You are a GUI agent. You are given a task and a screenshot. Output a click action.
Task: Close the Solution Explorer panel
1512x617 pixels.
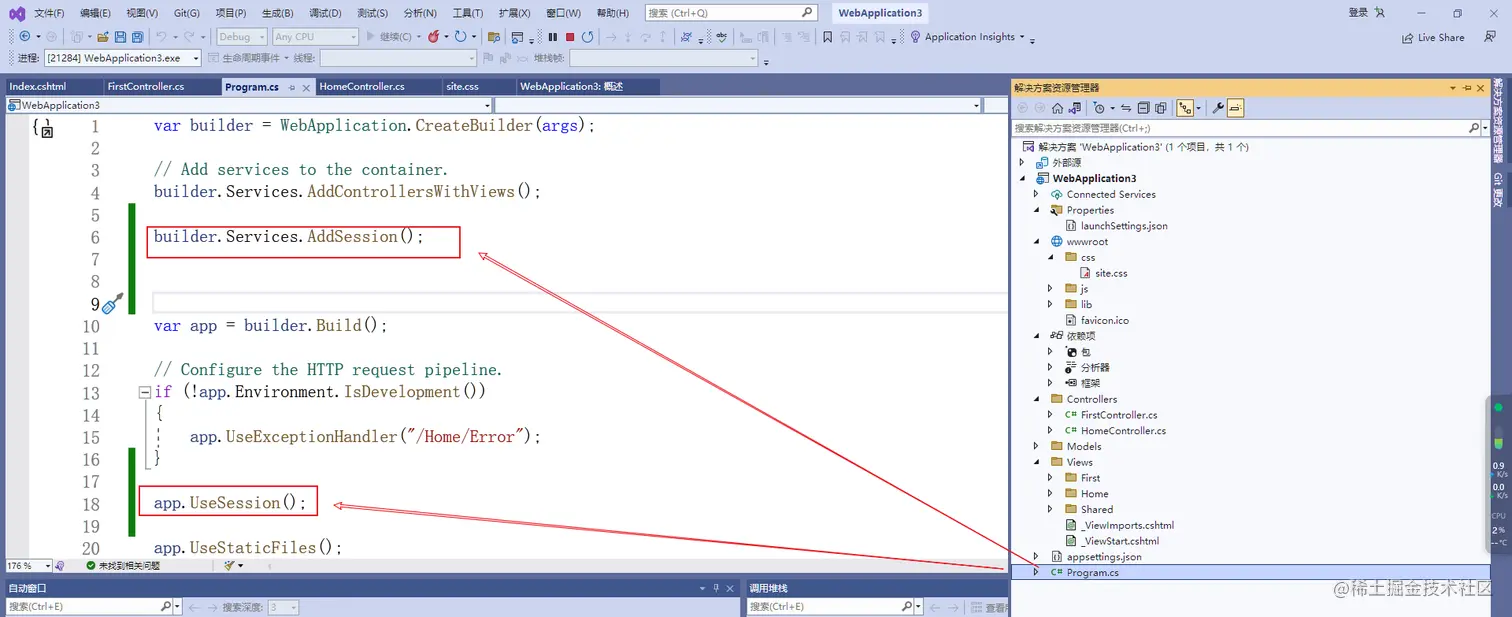point(1482,88)
